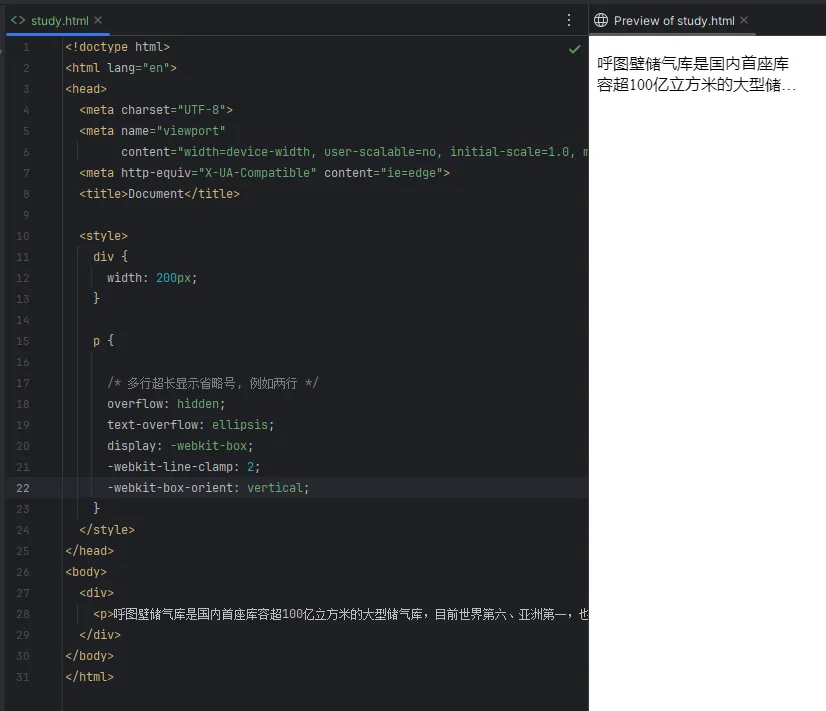Place cursor on the overflow: hidden line

pyautogui.click(x=166, y=404)
